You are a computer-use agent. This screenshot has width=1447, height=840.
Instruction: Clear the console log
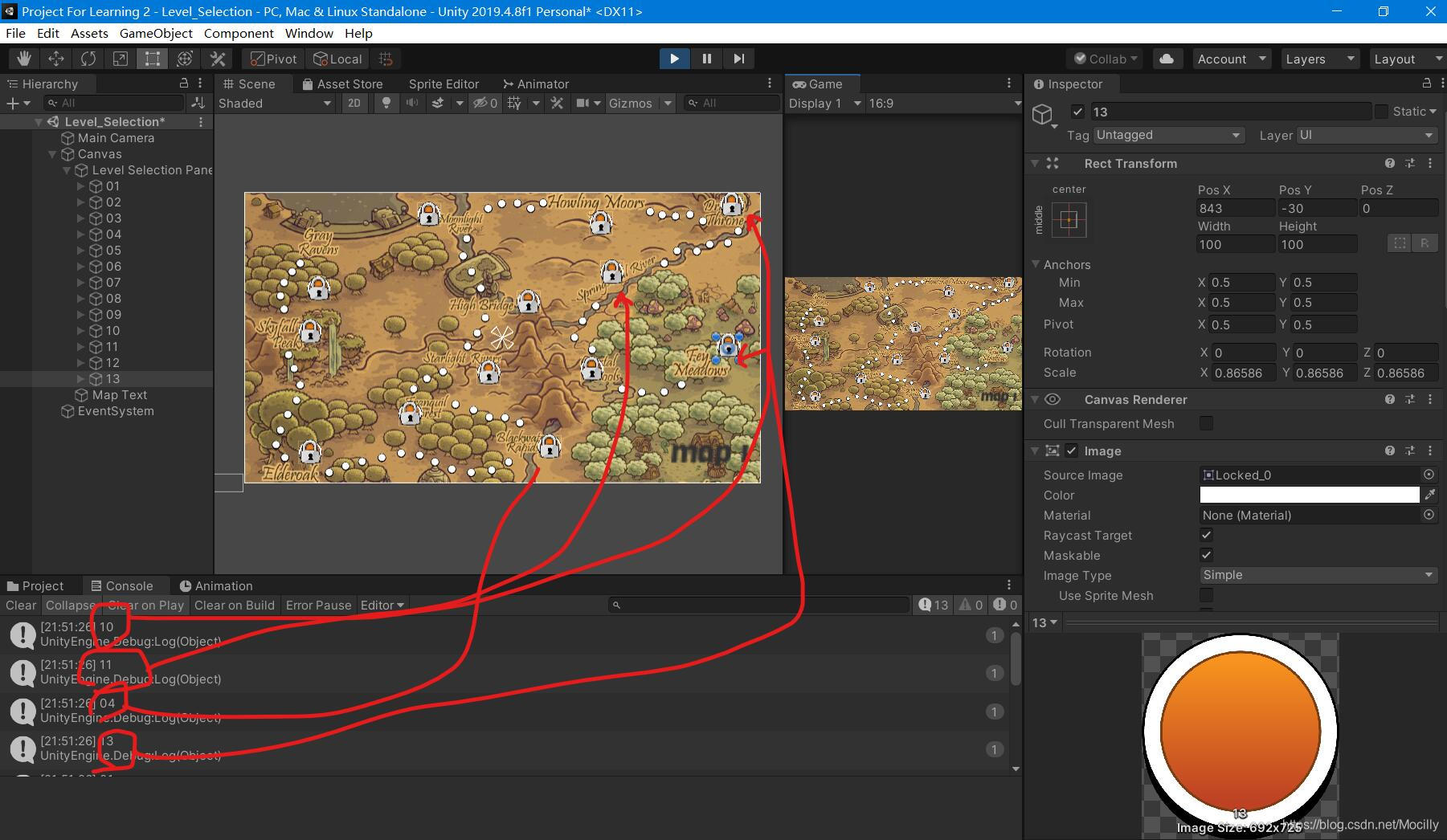click(21, 605)
